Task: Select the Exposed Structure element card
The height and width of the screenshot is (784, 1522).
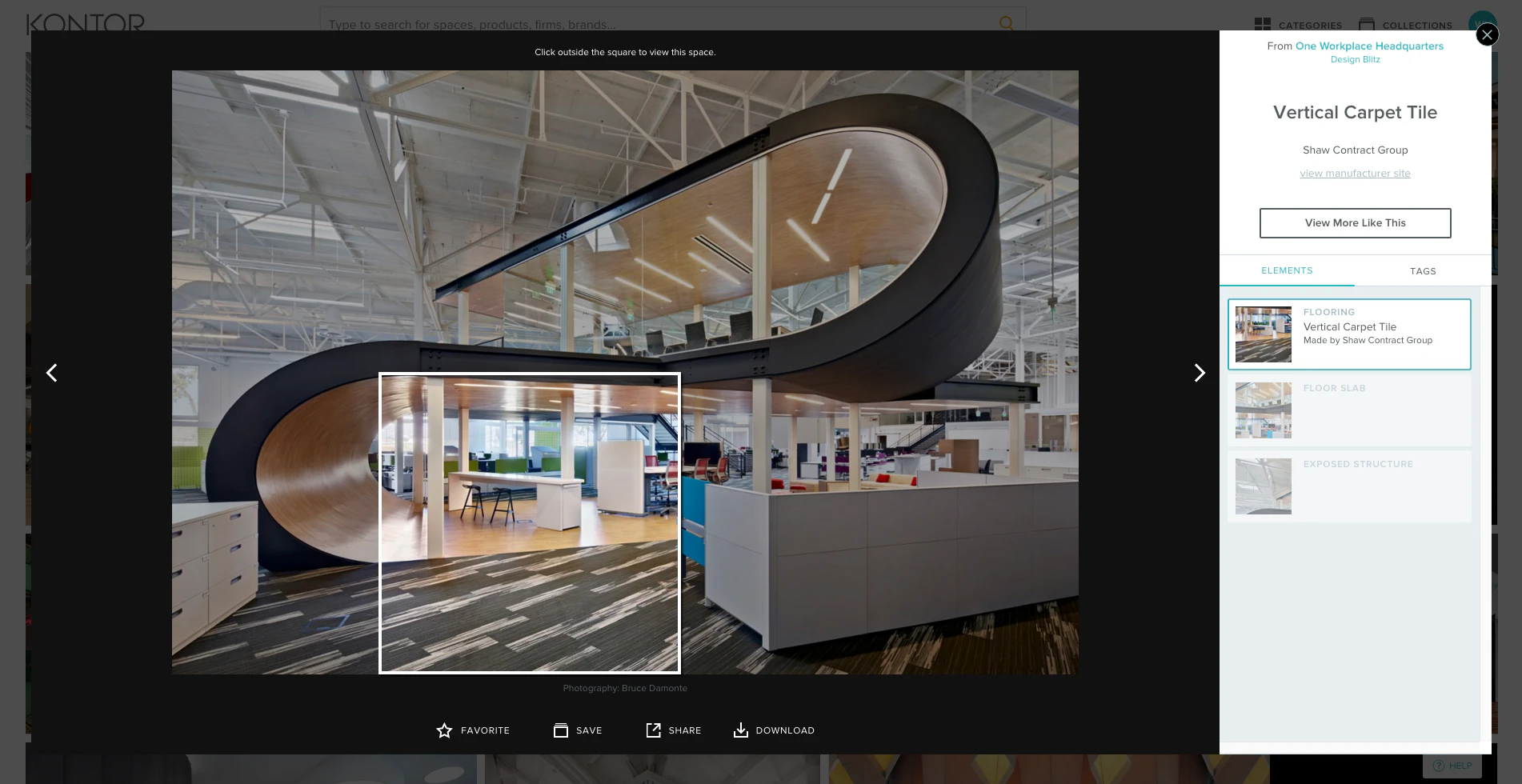Action: (x=1349, y=486)
